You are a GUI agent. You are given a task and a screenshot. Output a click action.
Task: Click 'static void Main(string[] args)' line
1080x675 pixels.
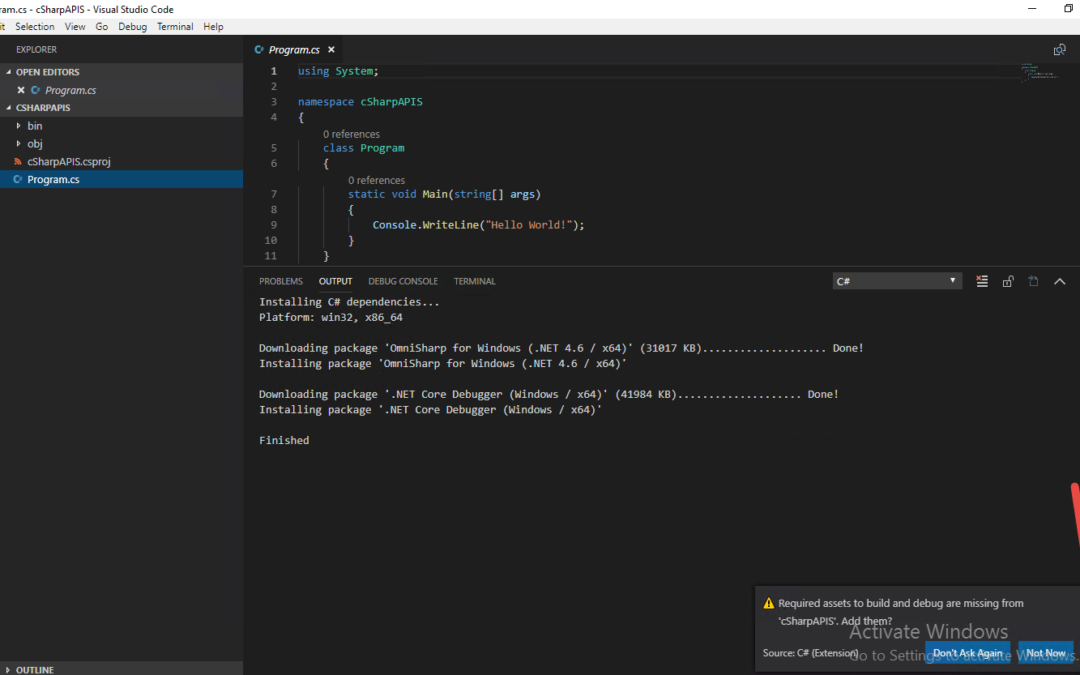point(444,194)
